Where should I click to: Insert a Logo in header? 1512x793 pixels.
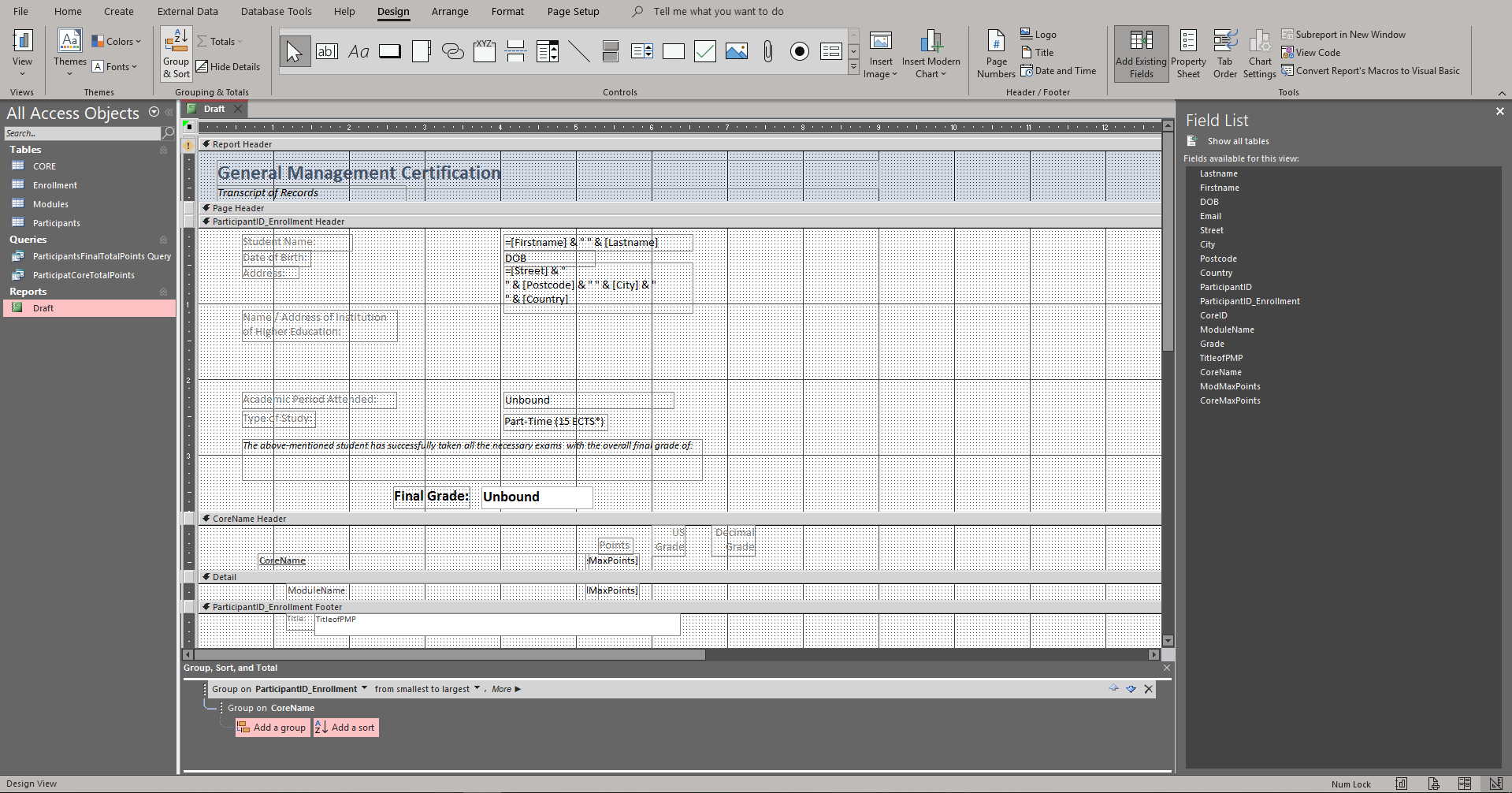pyautogui.click(x=1038, y=35)
